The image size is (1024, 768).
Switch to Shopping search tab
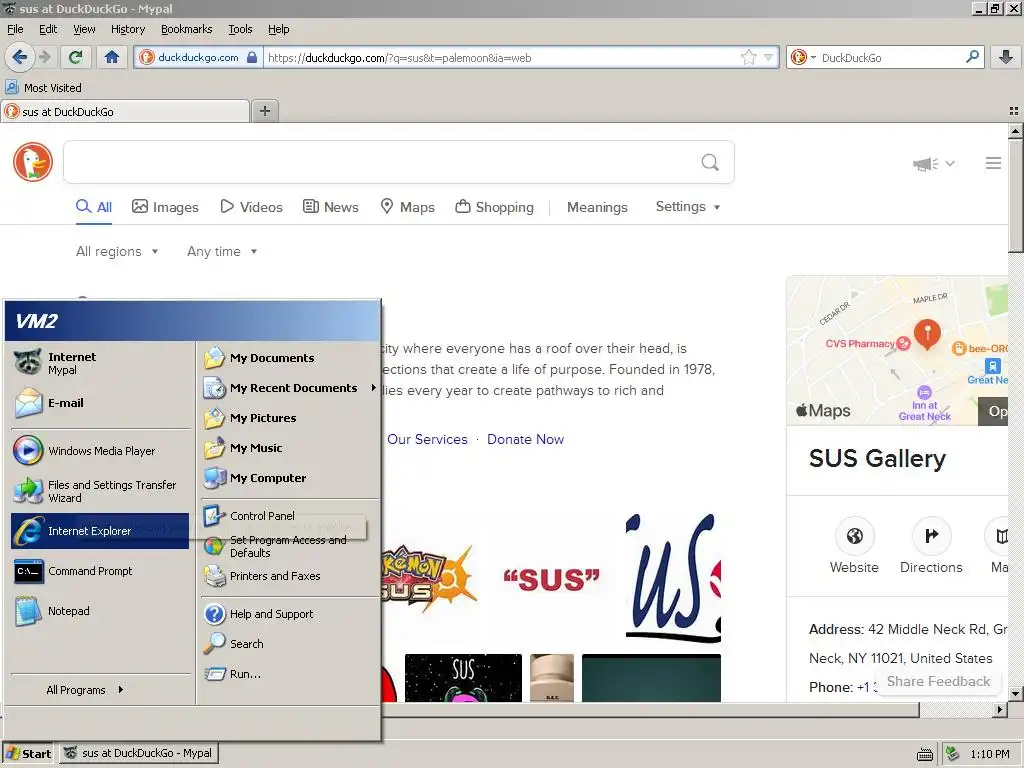pos(494,207)
